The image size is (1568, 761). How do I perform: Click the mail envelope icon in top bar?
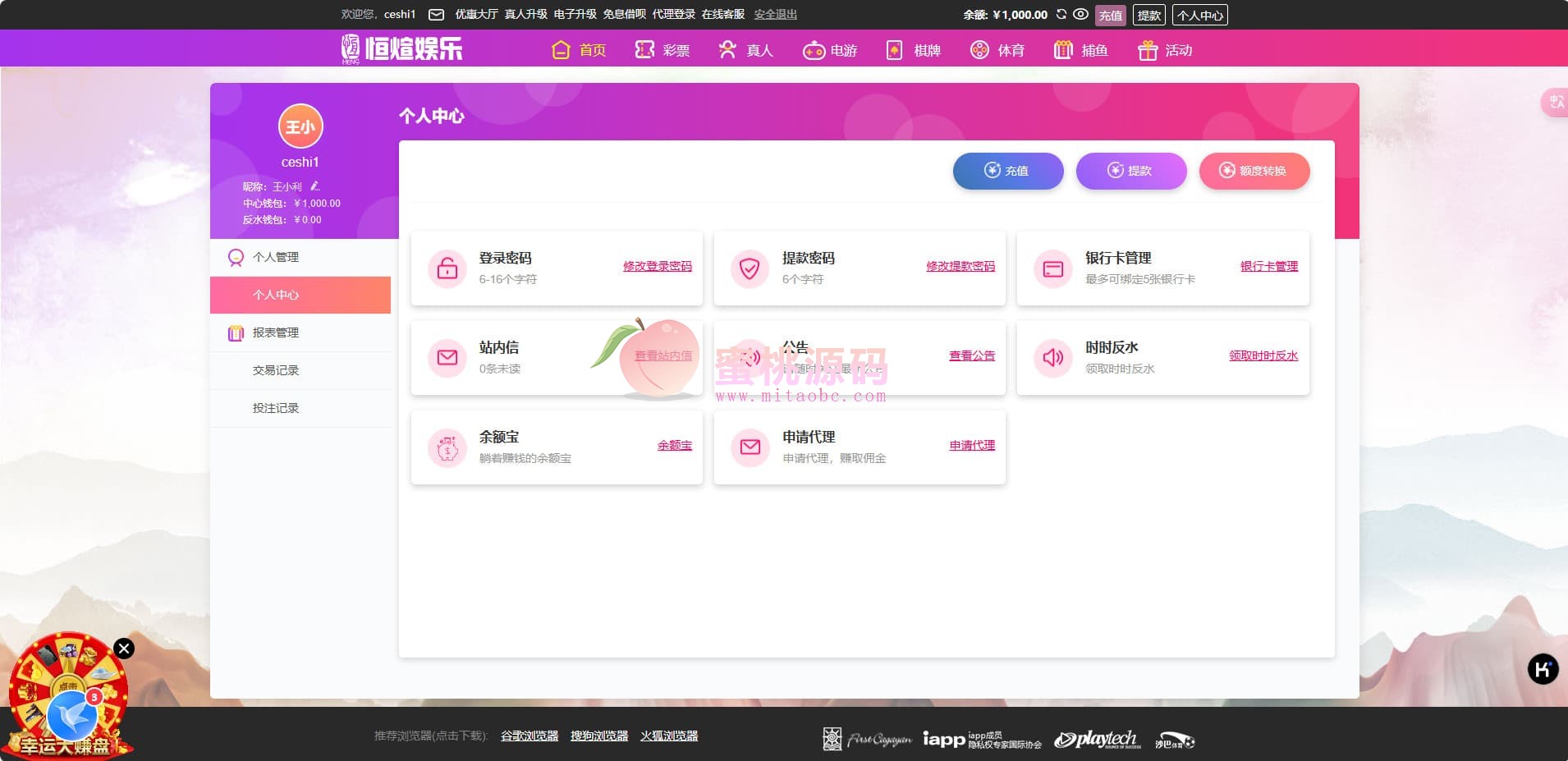437,14
